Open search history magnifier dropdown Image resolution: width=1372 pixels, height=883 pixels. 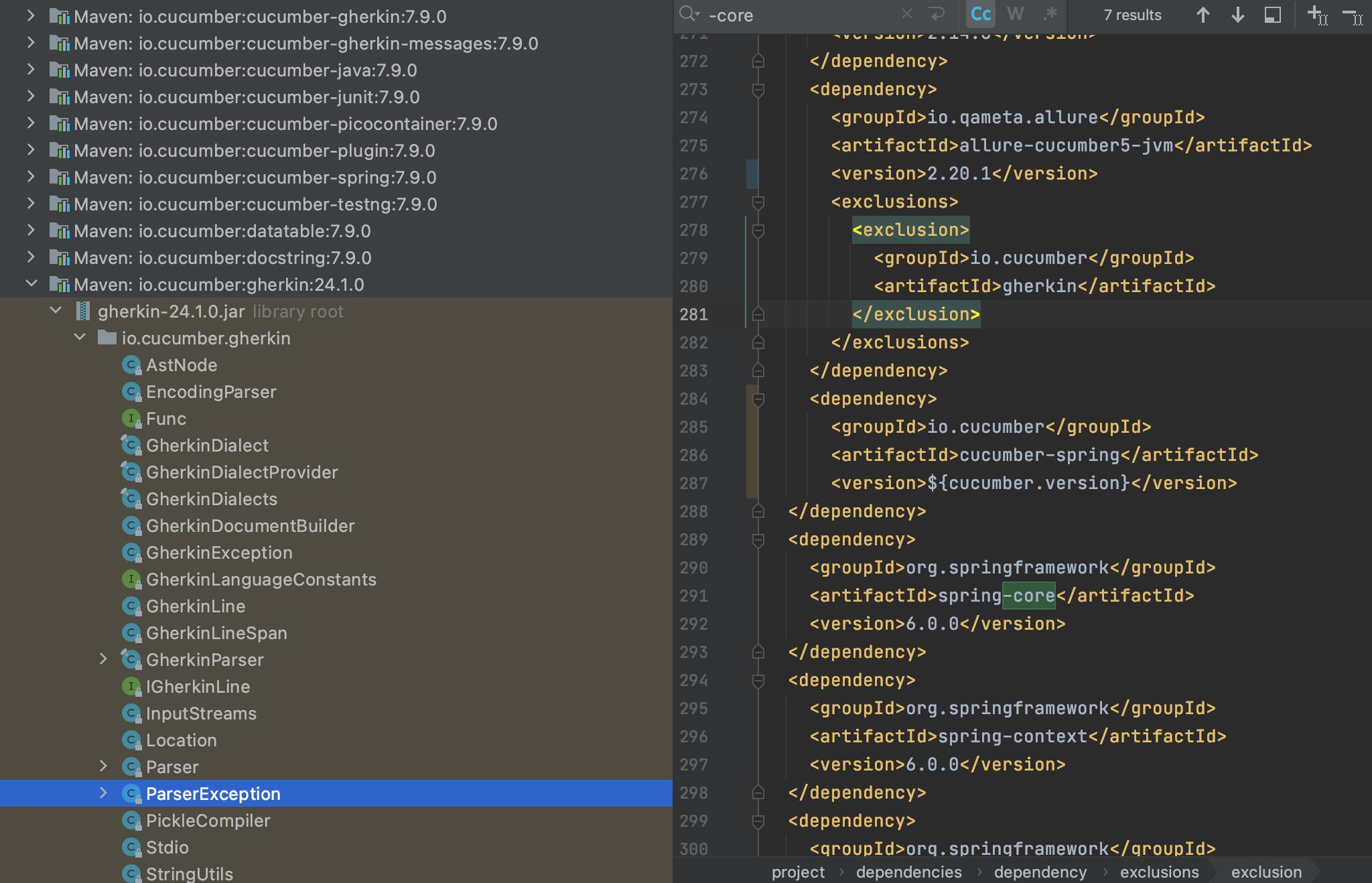click(x=689, y=14)
